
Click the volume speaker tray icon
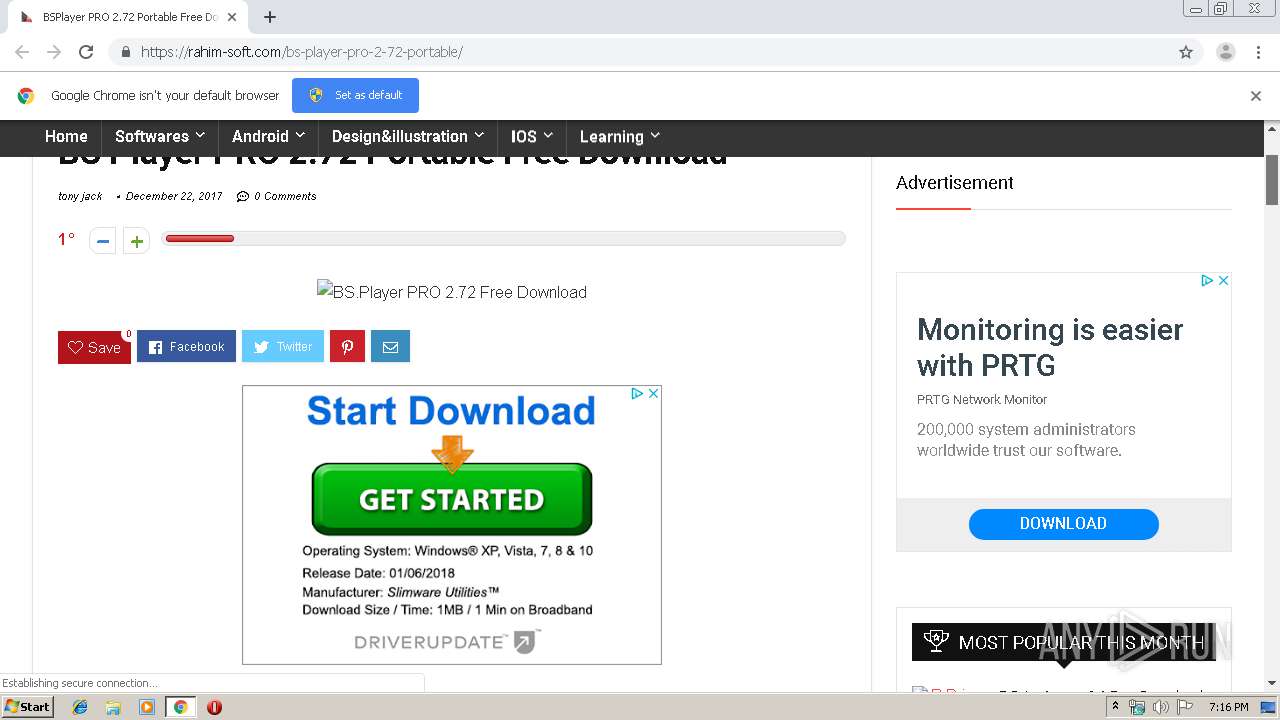pyautogui.click(x=1161, y=707)
